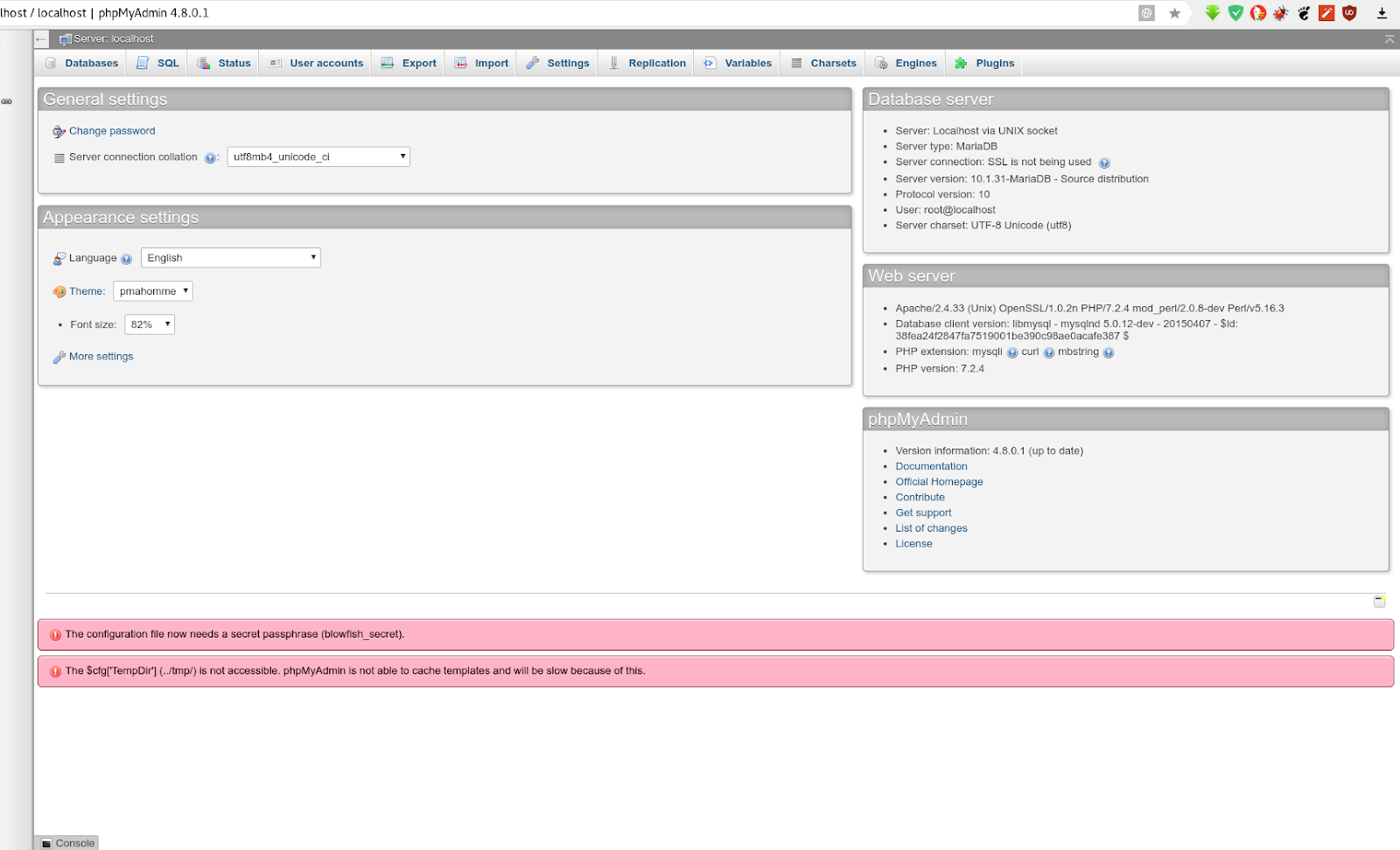Go to the Status tab
Viewport: 1400px width, 850px height.
pos(224,63)
